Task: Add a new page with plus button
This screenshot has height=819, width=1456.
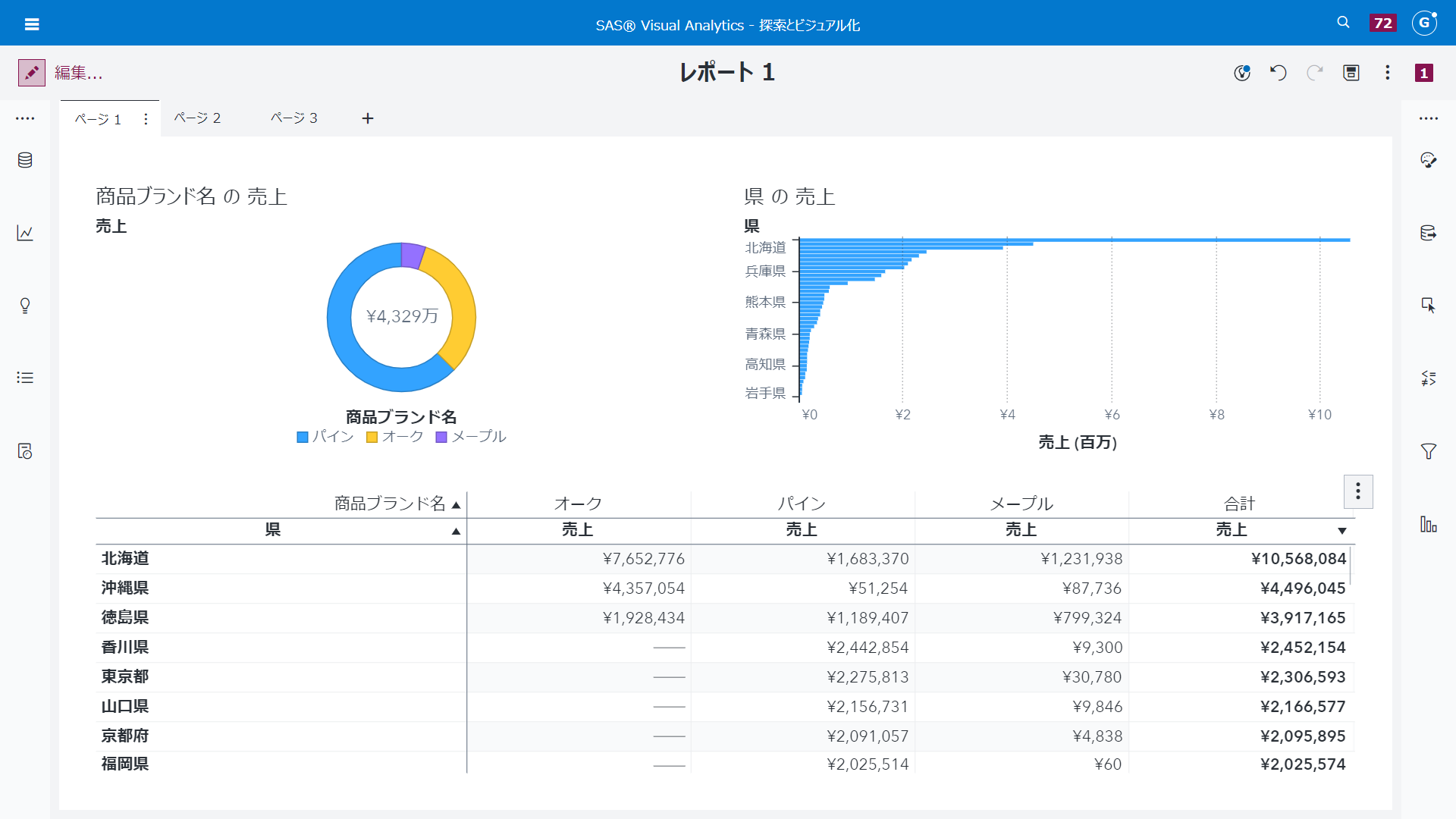Action: tap(368, 118)
